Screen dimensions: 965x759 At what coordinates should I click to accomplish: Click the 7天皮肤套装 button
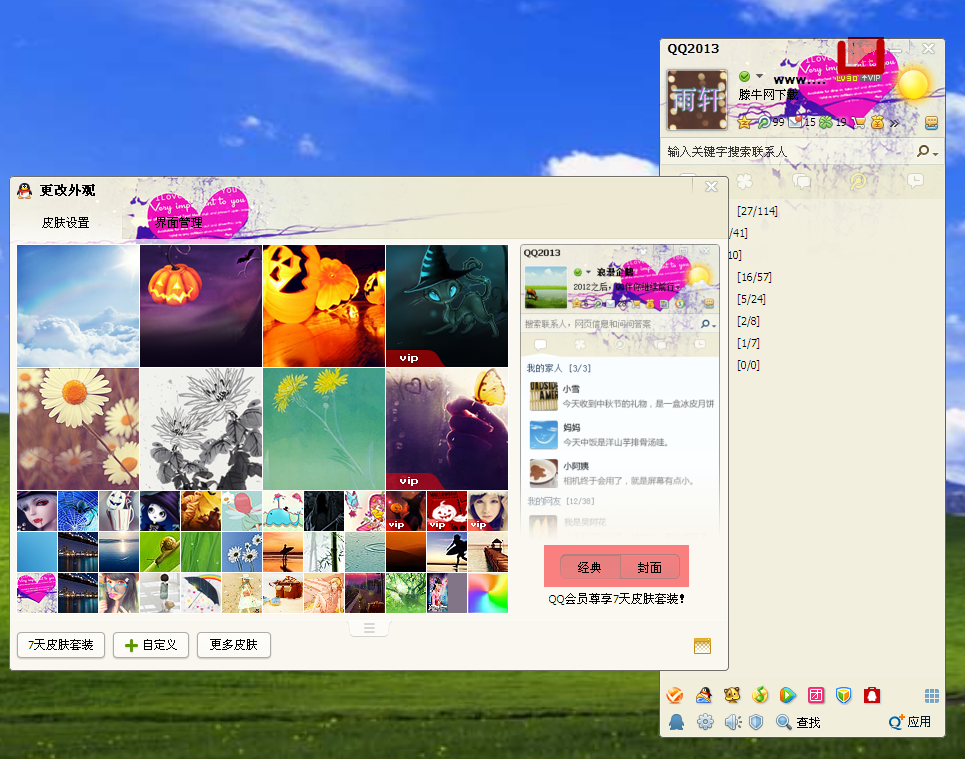click(61, 645)
